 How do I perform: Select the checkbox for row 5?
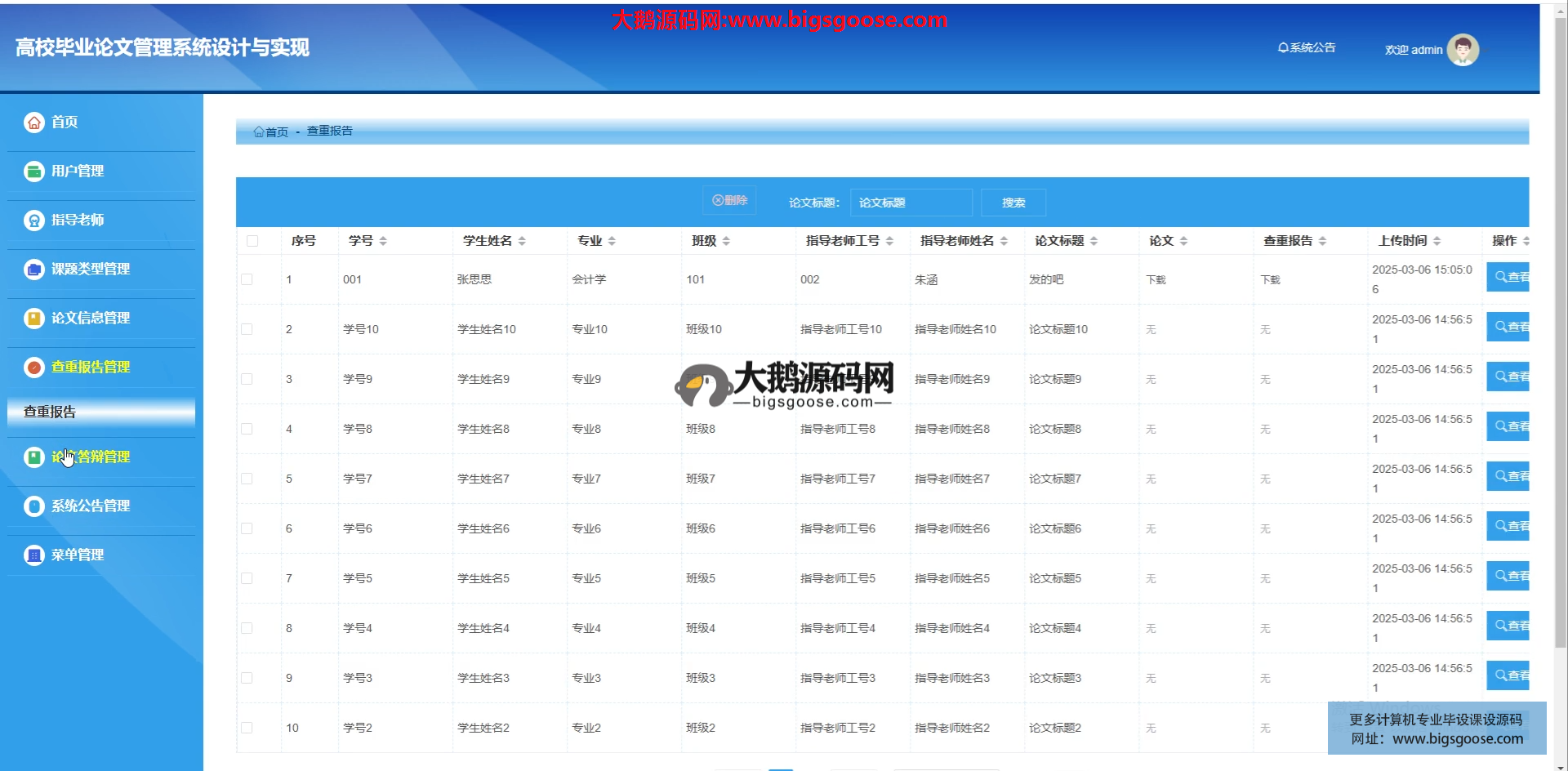click(247, 479)
